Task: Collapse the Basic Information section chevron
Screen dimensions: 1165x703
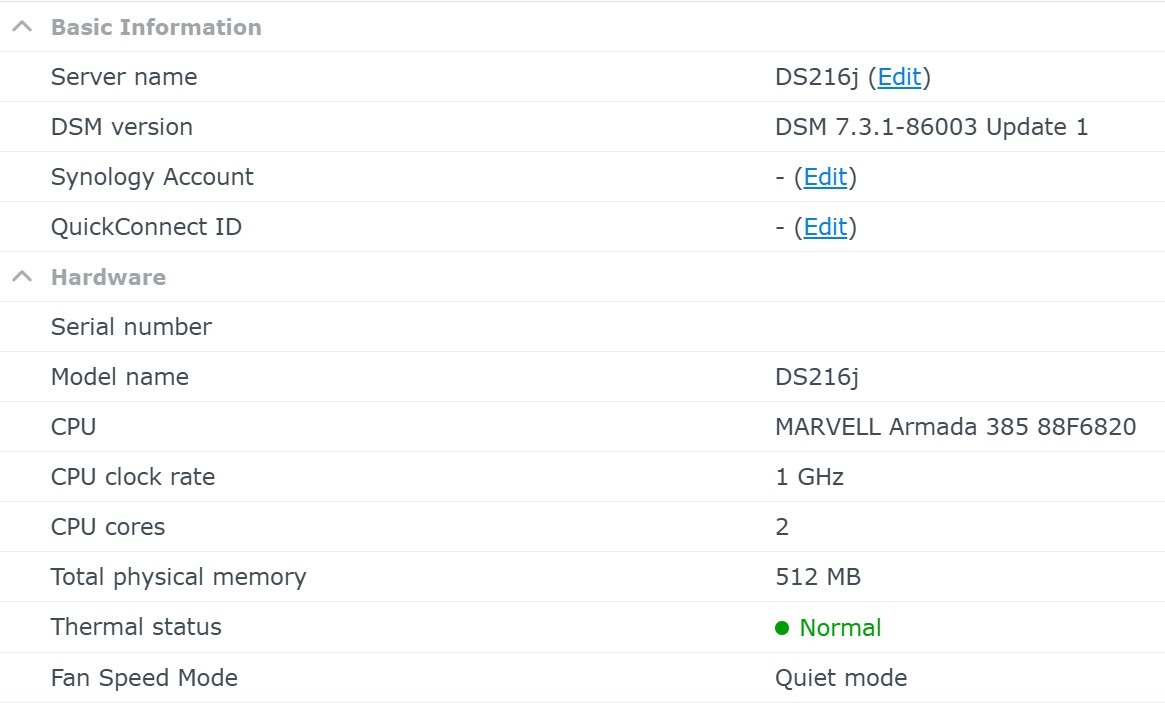Action: click(x=22, y=27)
